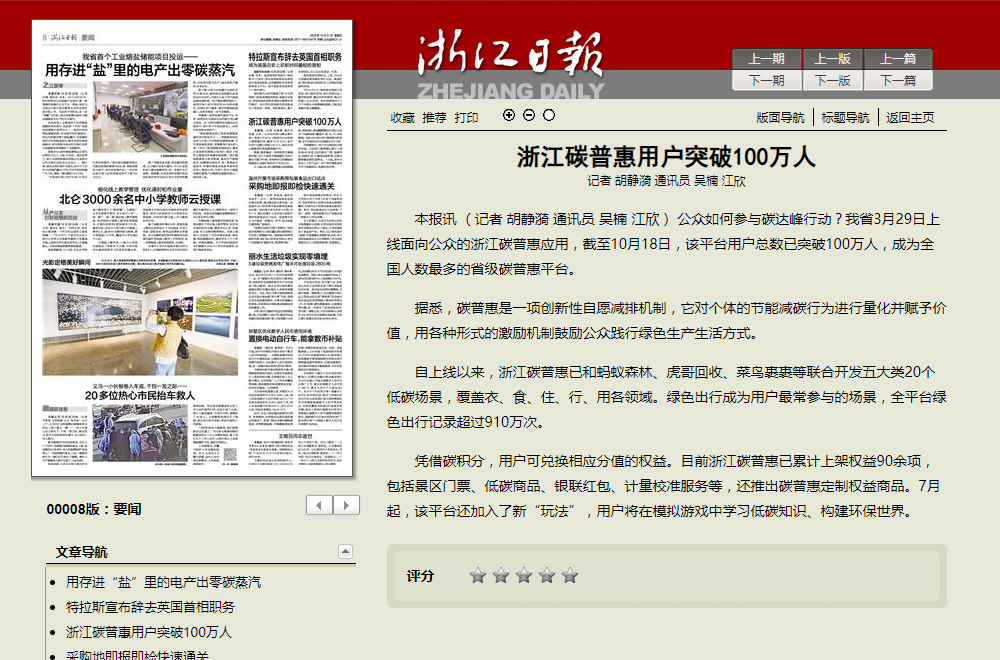Jump to previous page with 上一版
Screen dimensions: 1000x660
(832, 59)
